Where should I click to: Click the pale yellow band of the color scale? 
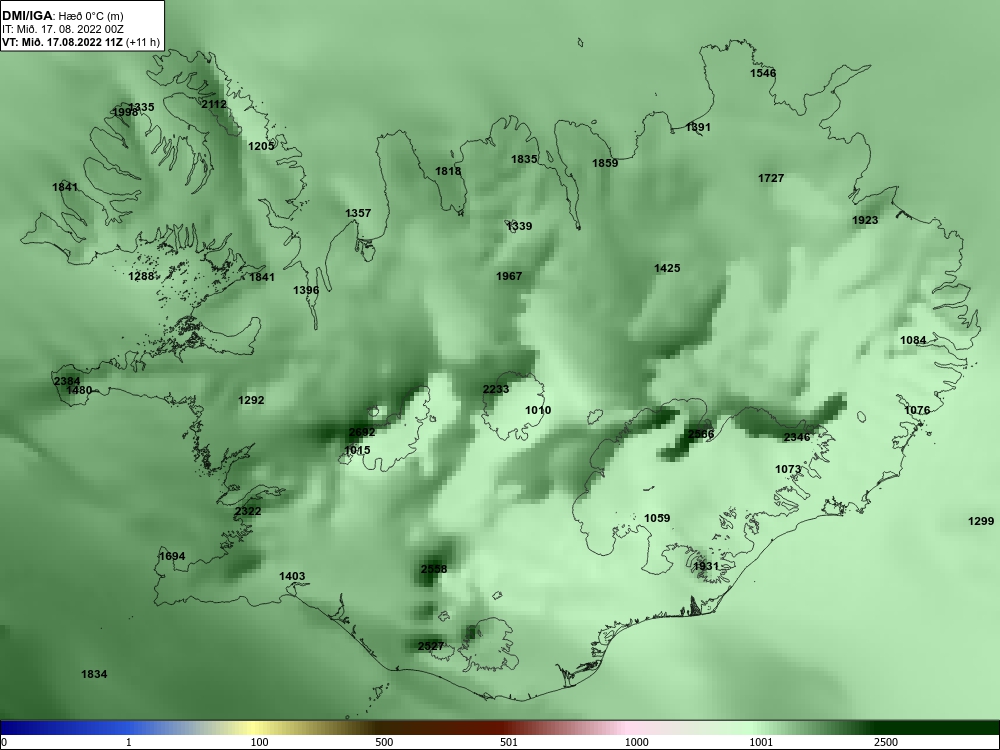(255, 728)
